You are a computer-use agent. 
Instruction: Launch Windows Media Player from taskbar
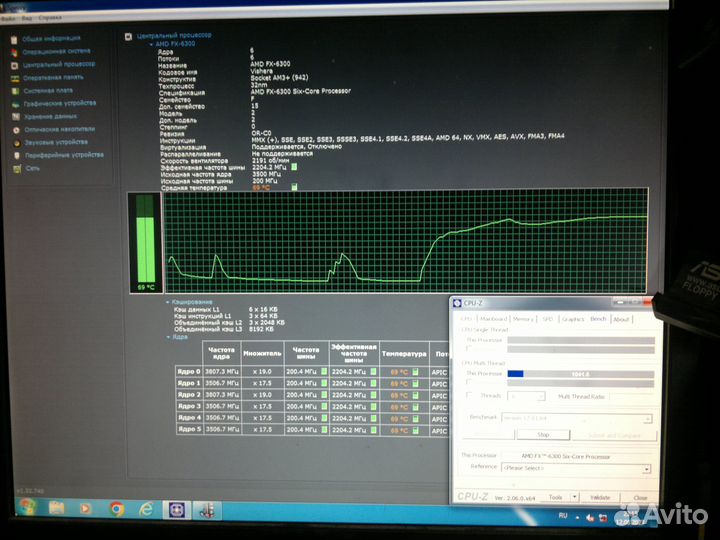point(85,509)
